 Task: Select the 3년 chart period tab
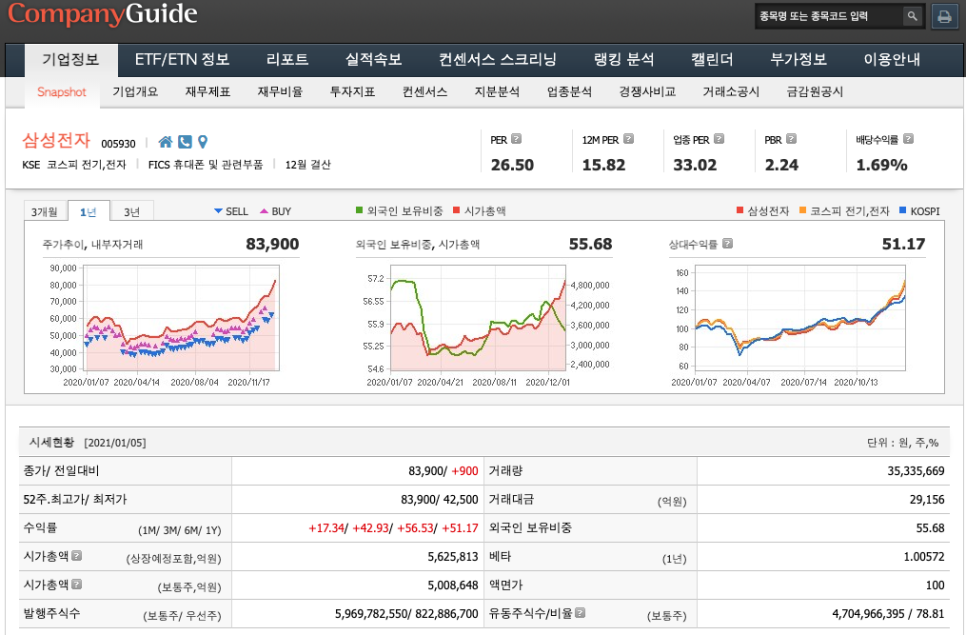(x=132, y=212)
